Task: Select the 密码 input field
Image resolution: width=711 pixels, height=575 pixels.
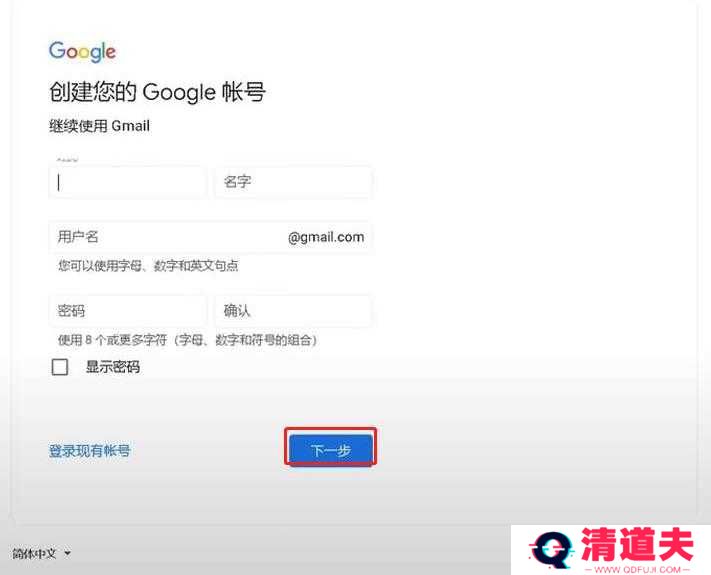Action: (127, 311)
